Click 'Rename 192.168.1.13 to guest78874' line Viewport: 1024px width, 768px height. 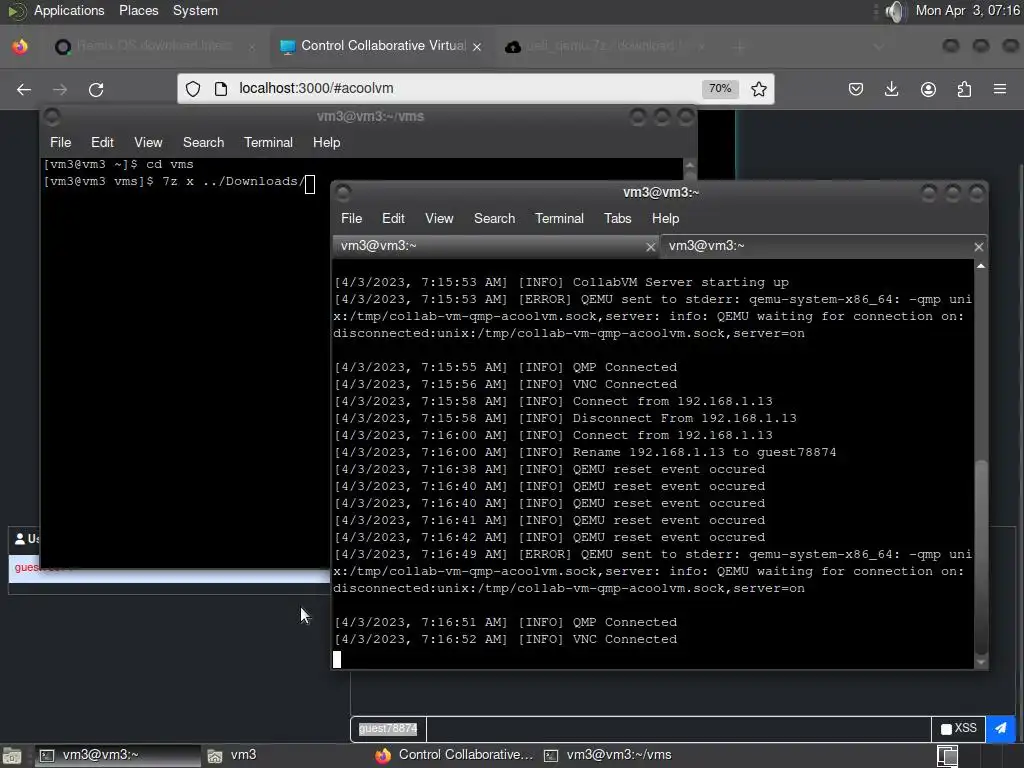[x=584, y=453]
